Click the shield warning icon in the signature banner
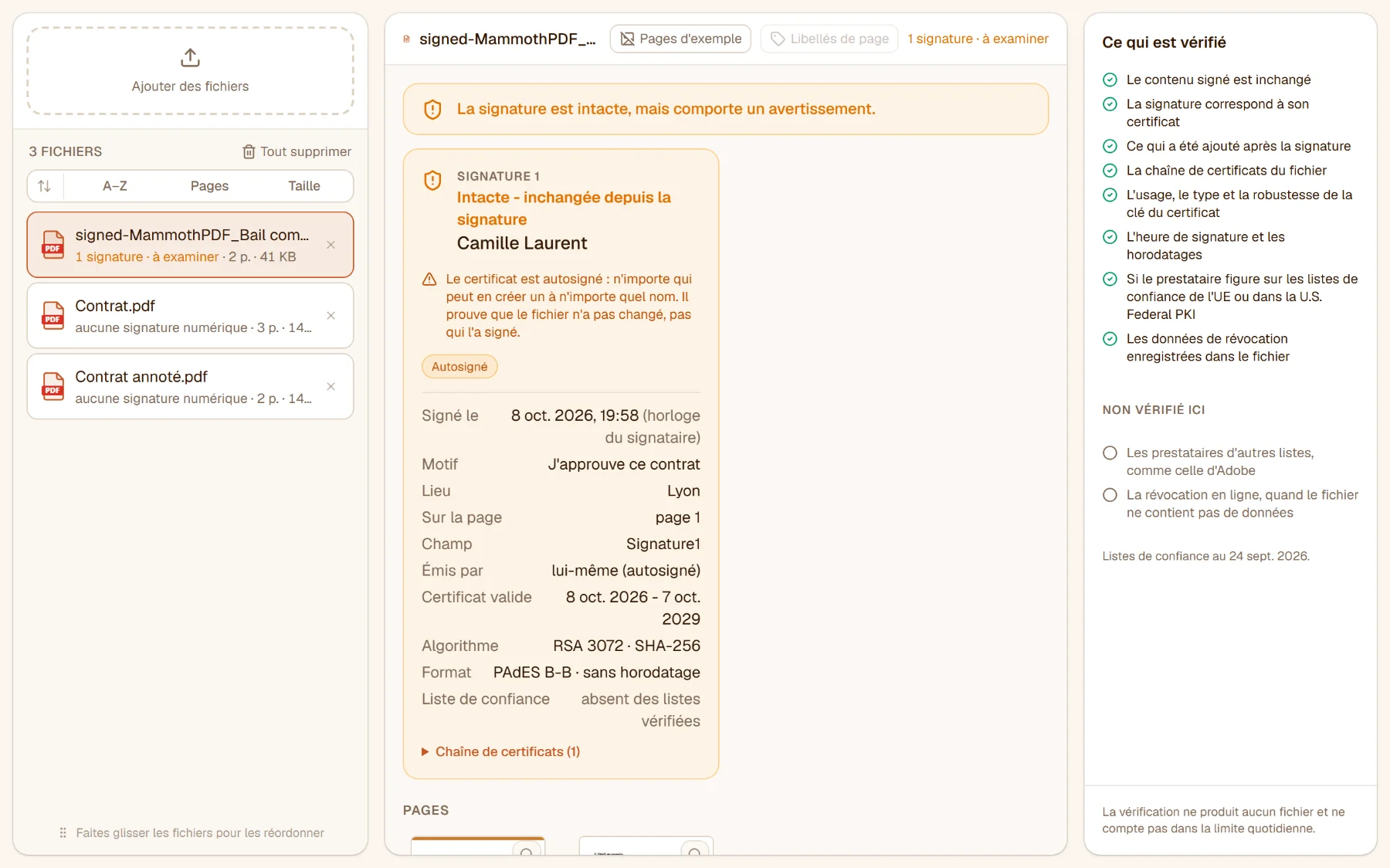1390x868 pixels. click(432, 110)
